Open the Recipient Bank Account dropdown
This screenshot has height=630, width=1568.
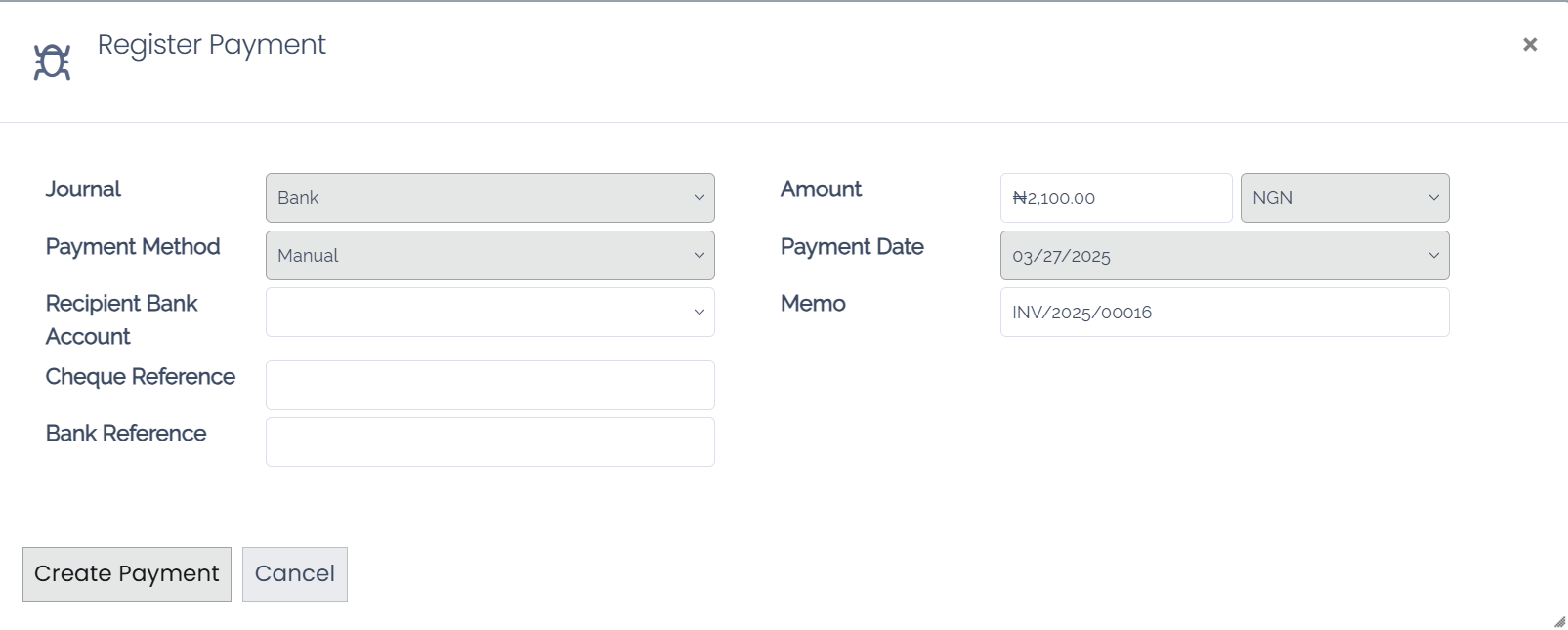coord(488,313)
